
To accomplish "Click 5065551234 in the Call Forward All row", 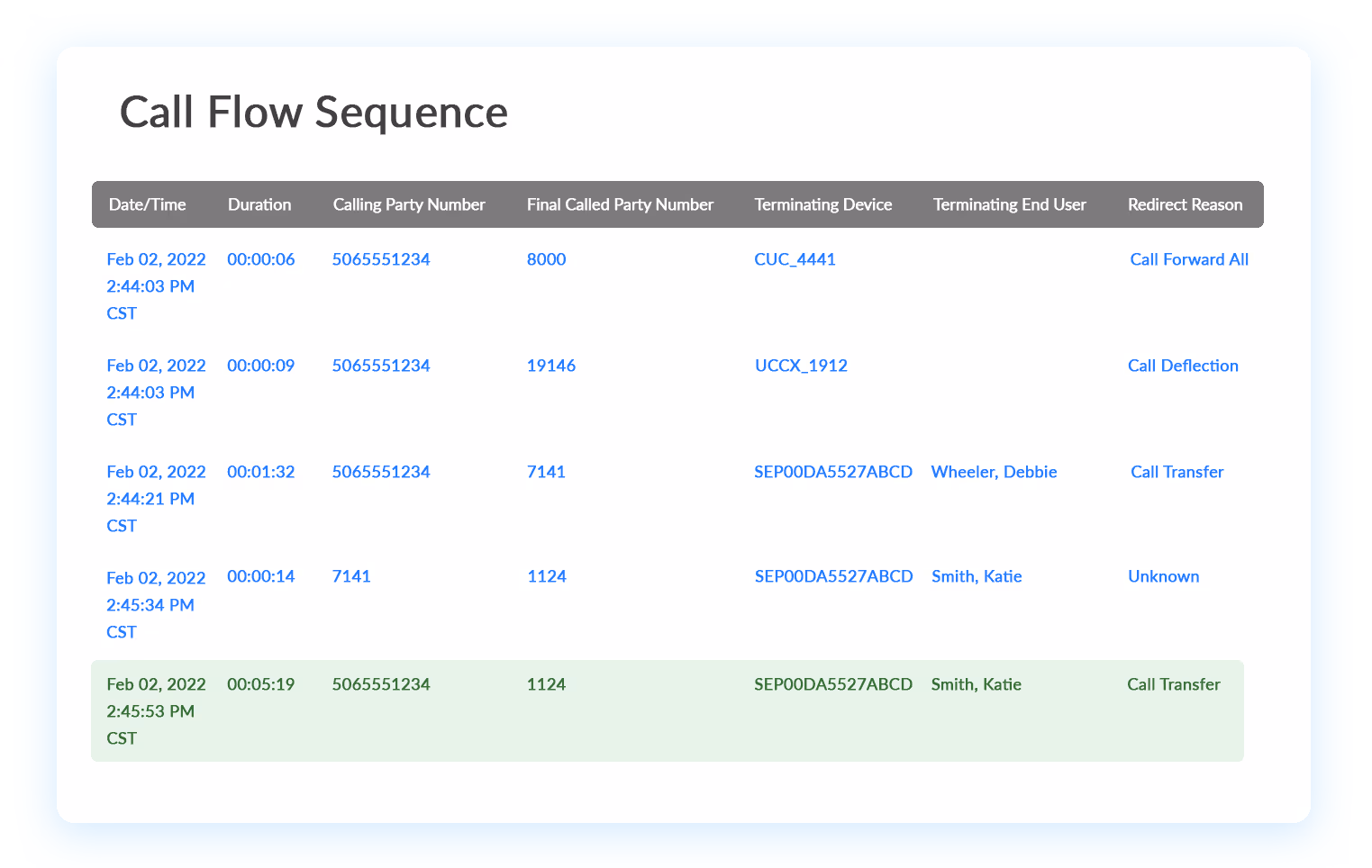I will point(381,259).
